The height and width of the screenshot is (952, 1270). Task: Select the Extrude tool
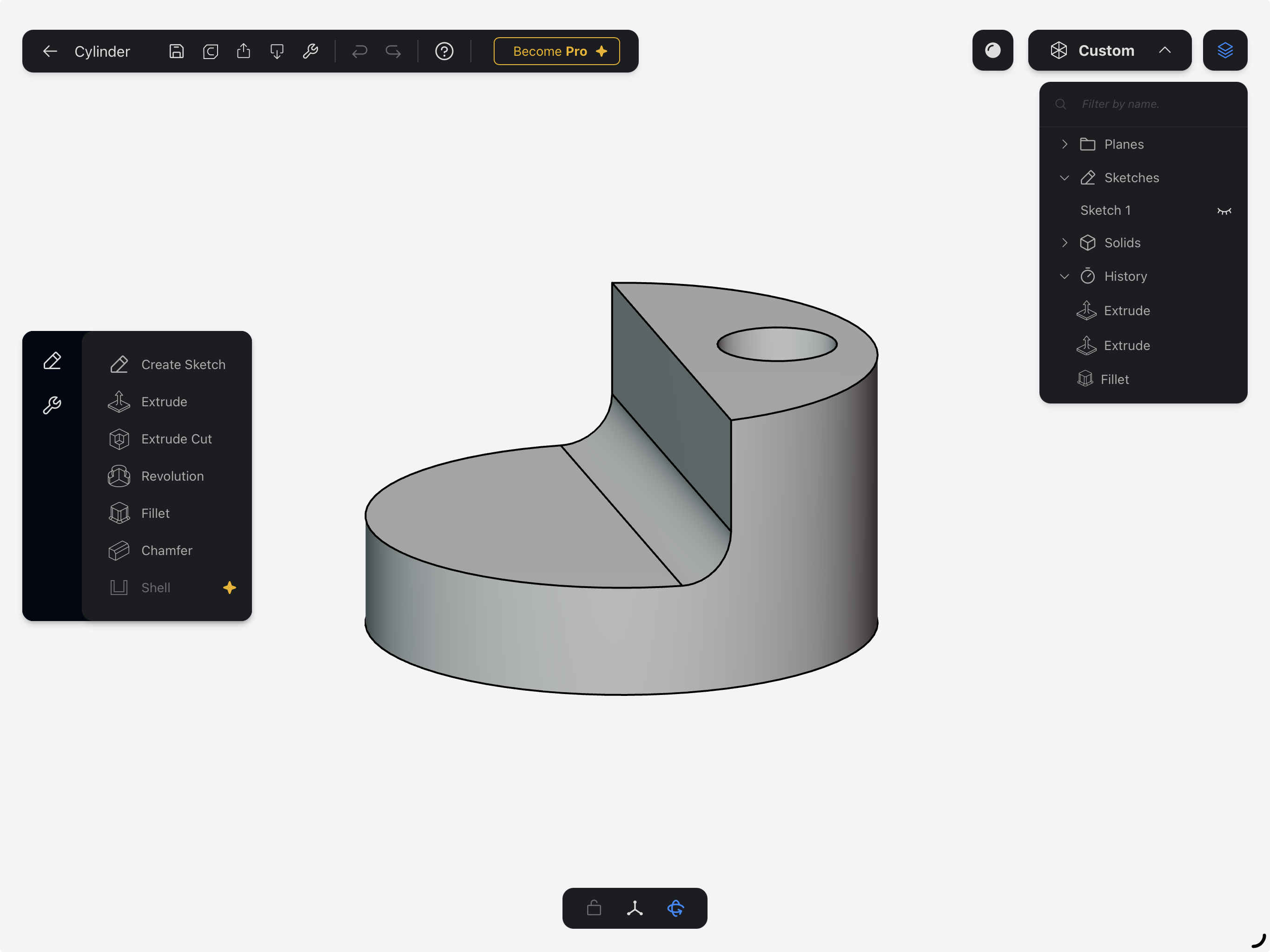click(164, 401)
